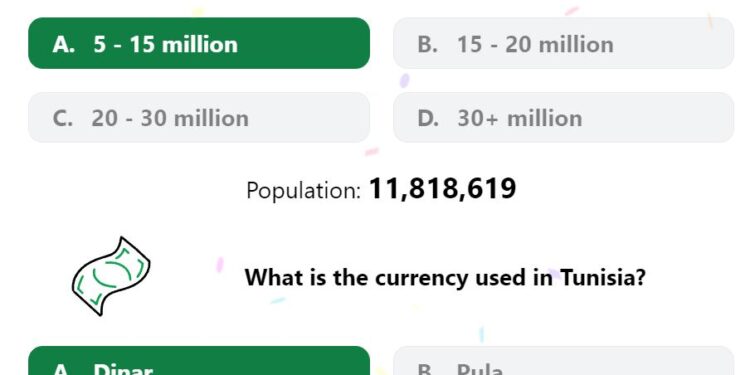Select answer A. 5 - 15 million
The width and height of the screenshot is (750, 375).
click(199, 43)
